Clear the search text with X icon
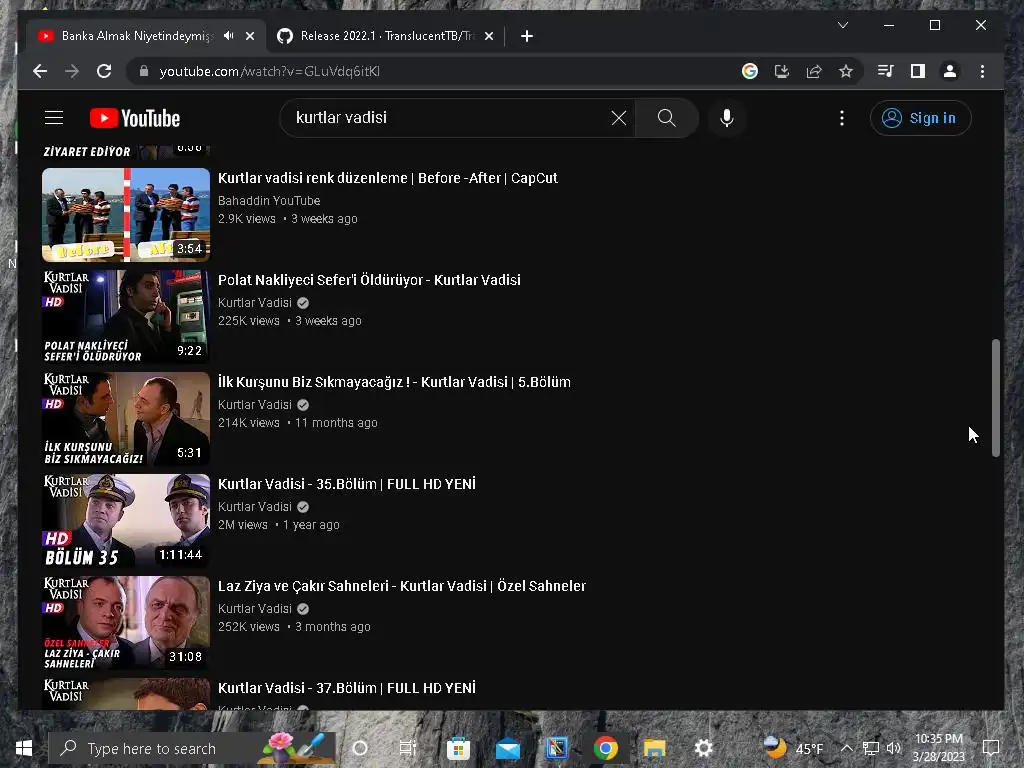Viewport: 1024px width, 768px height. tap(618, 118)
